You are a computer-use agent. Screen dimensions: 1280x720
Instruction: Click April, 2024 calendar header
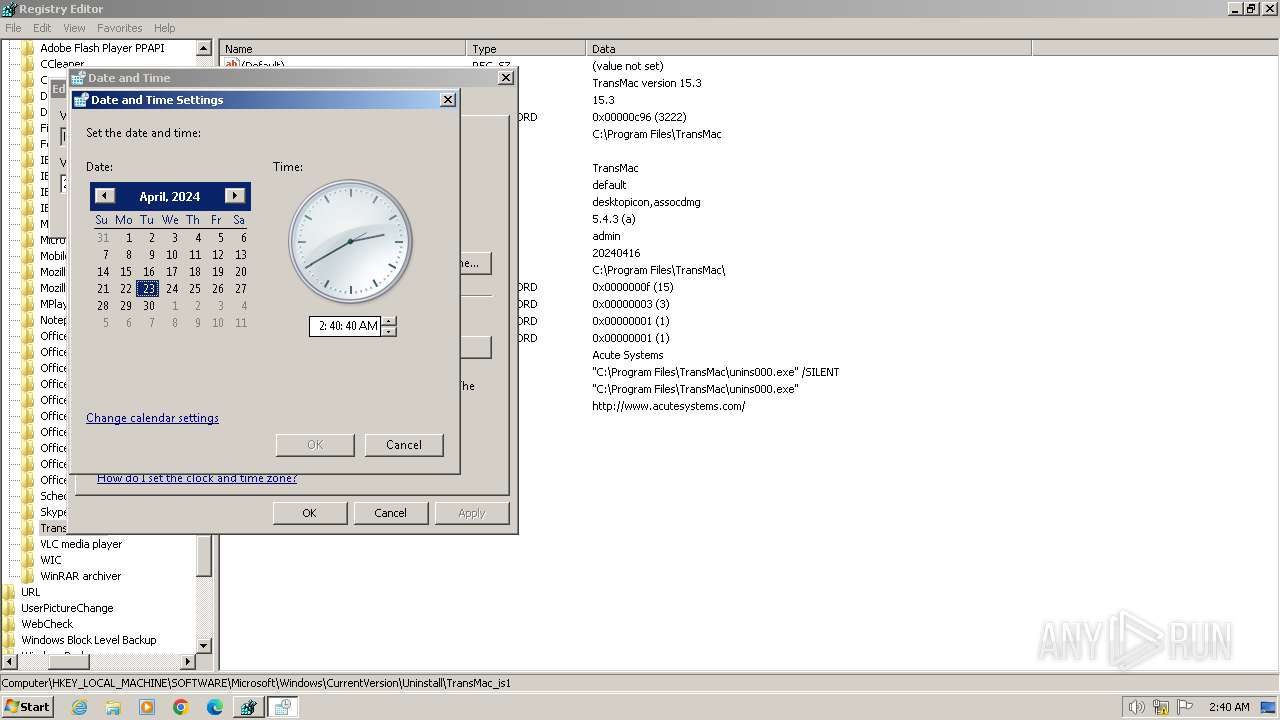pyautogui.click(x=170, y=197)
